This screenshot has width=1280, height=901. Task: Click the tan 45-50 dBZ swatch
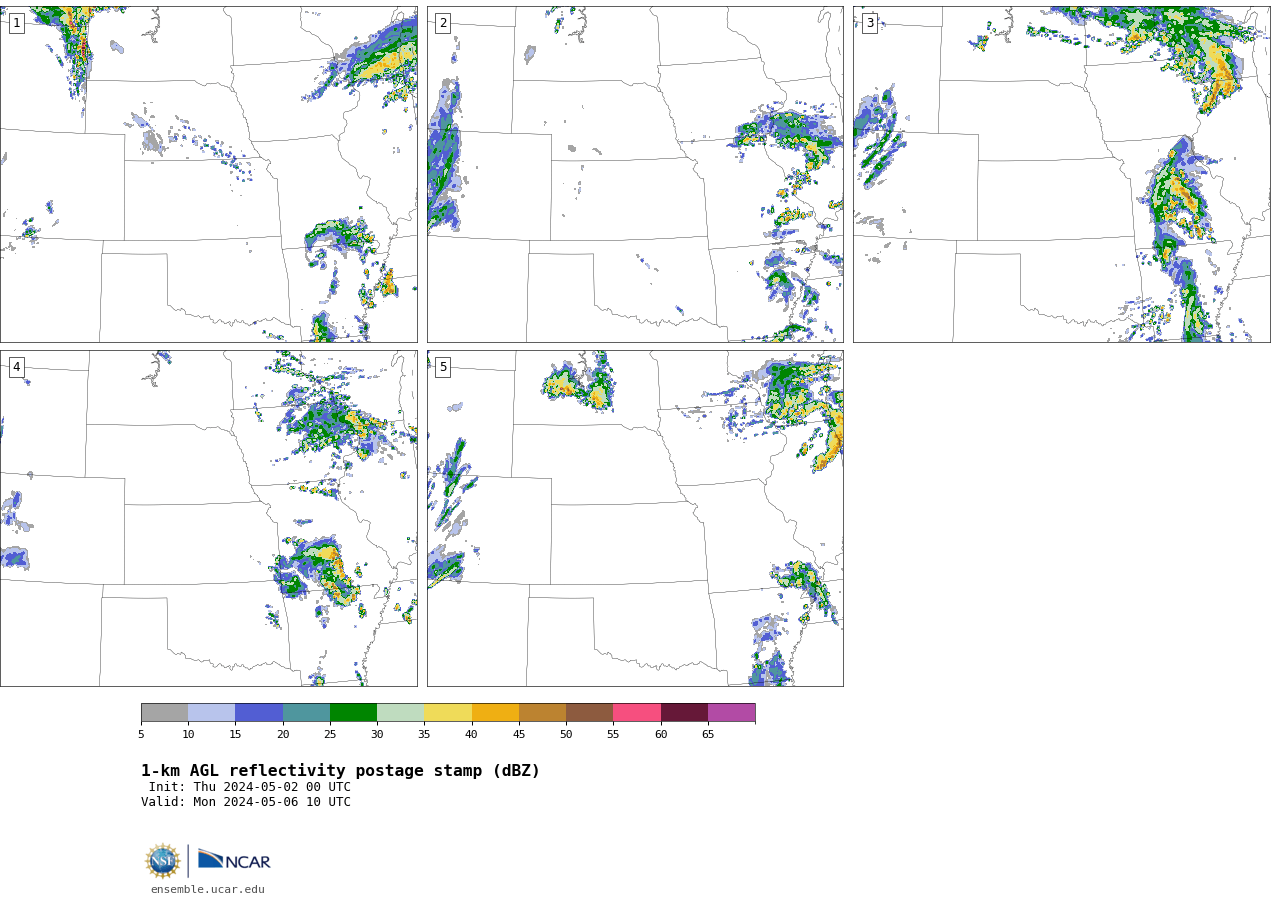[x=542, y=712]
